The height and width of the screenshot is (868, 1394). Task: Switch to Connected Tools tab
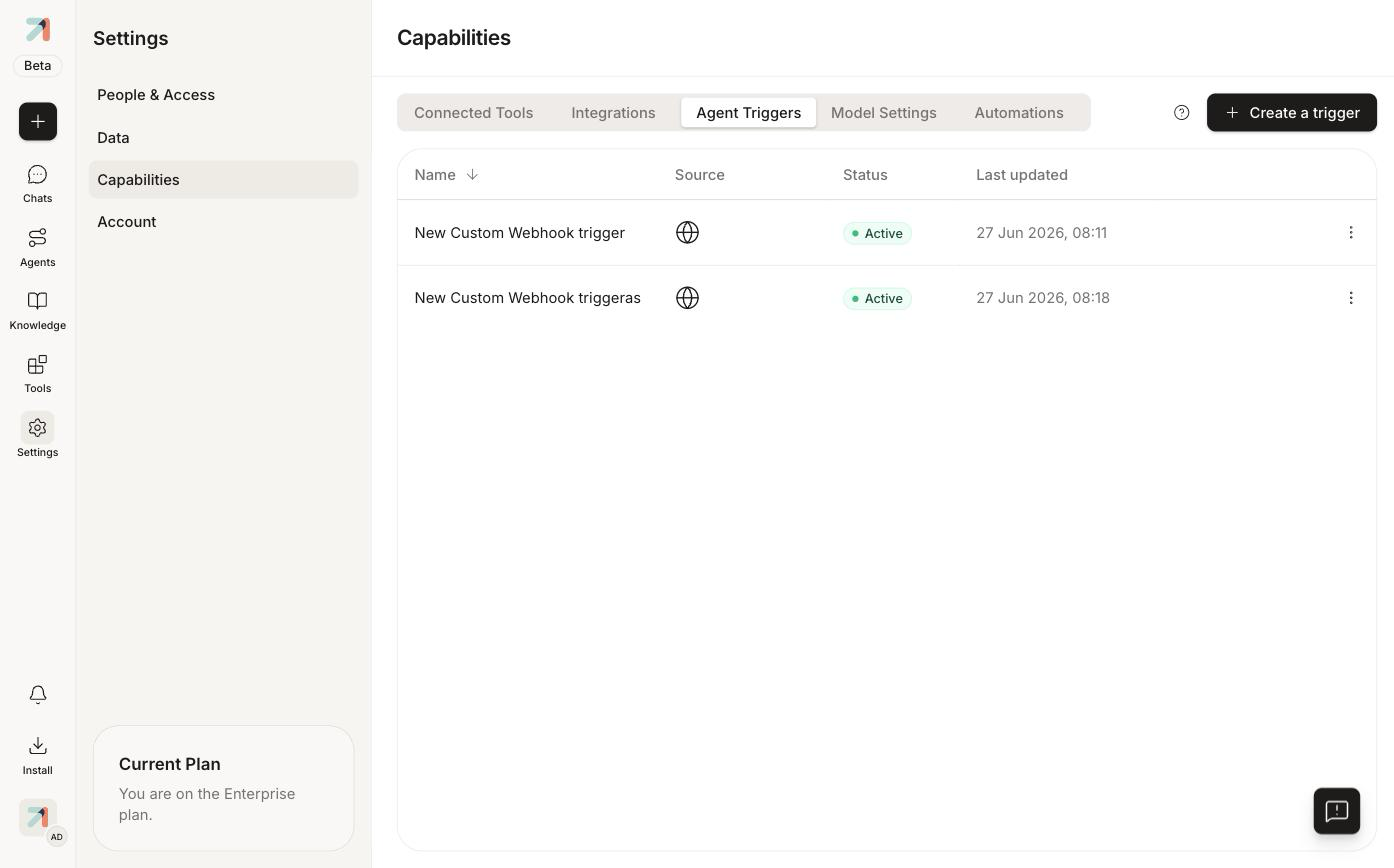coord(473,113)
